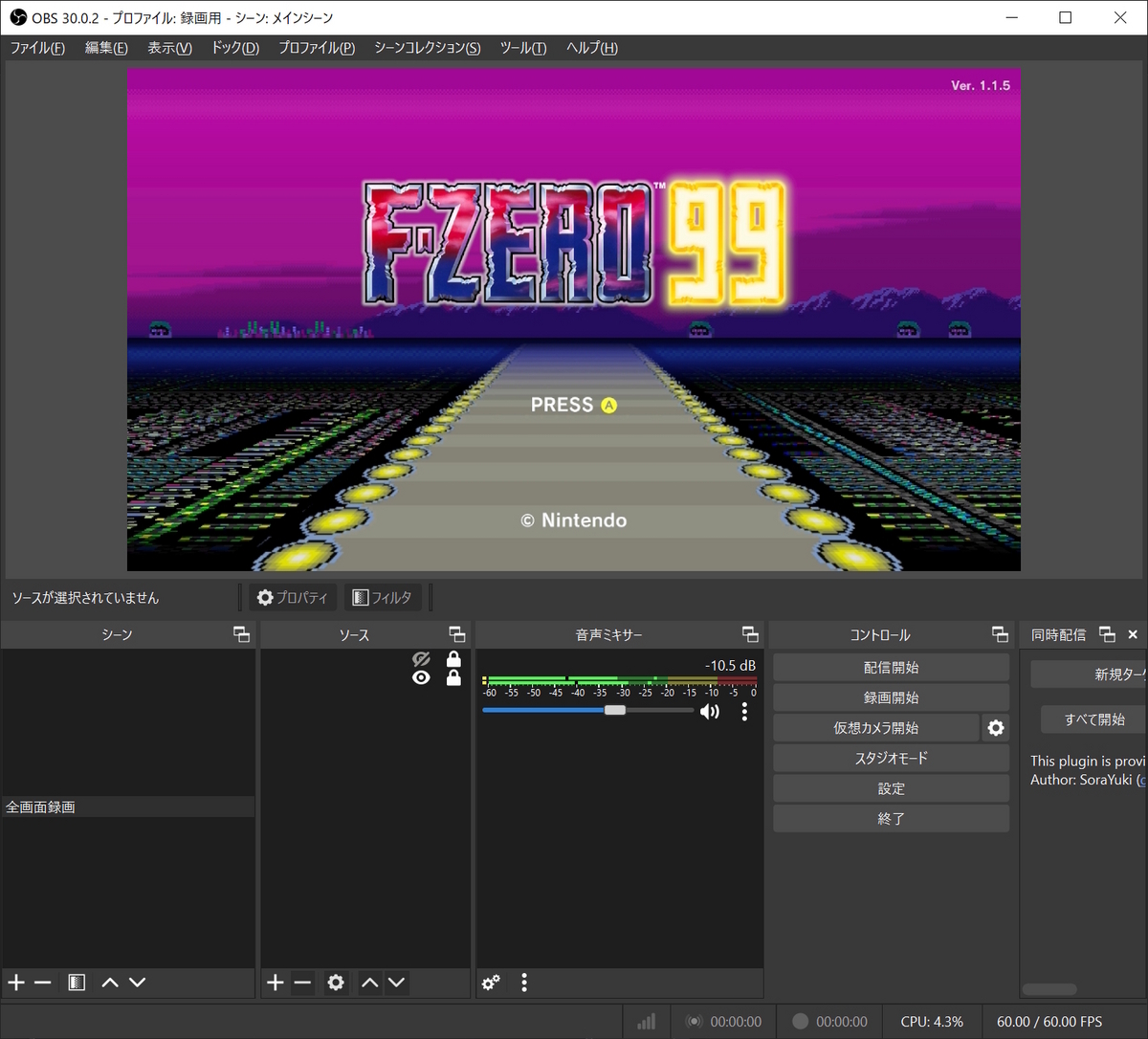Open the シーンコレクション(S) menu
1148x1039 pixels.
(x=428, y=48)
